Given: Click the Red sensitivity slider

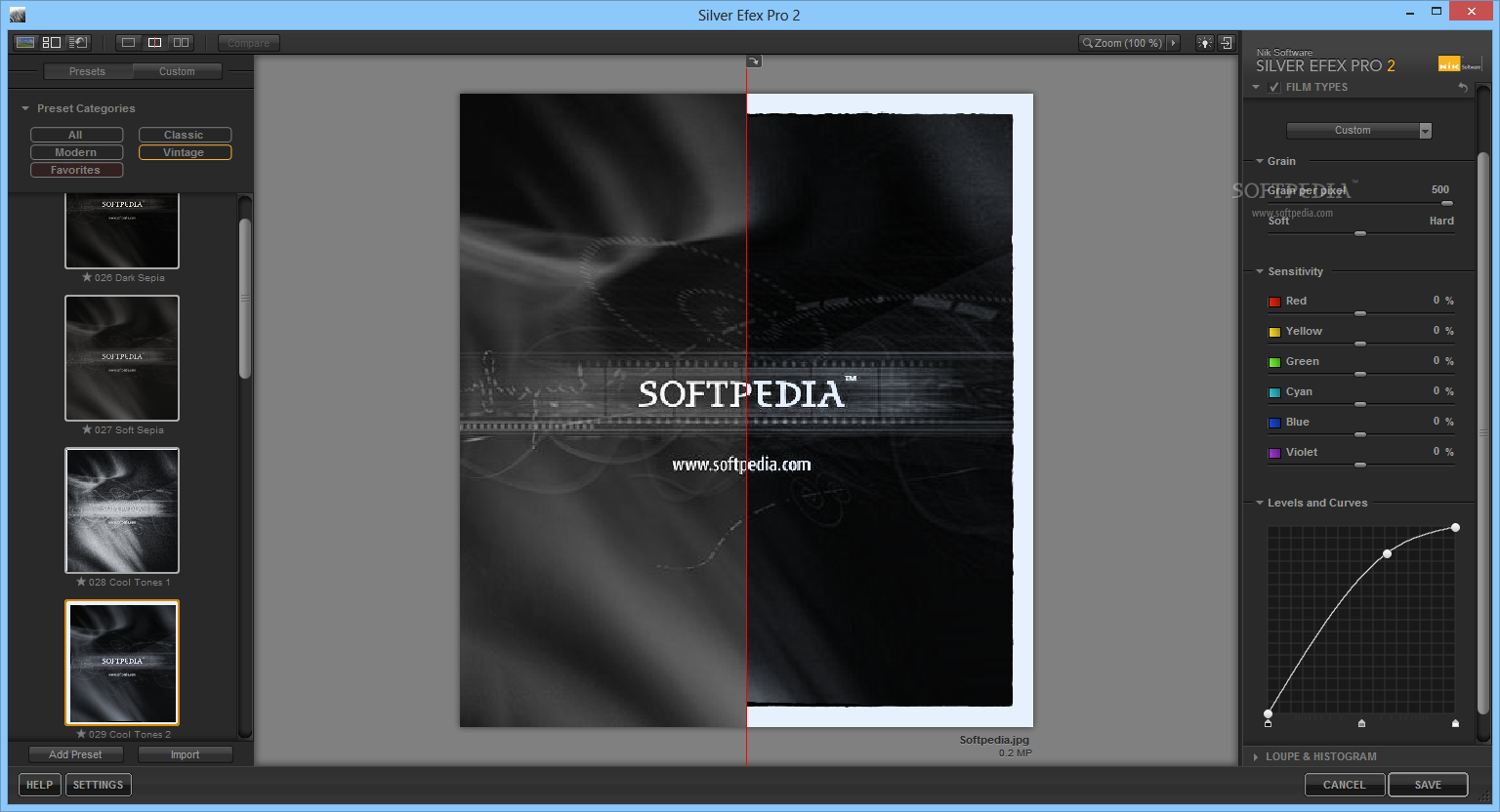Looking at the screenshot, I should 1360,313.
